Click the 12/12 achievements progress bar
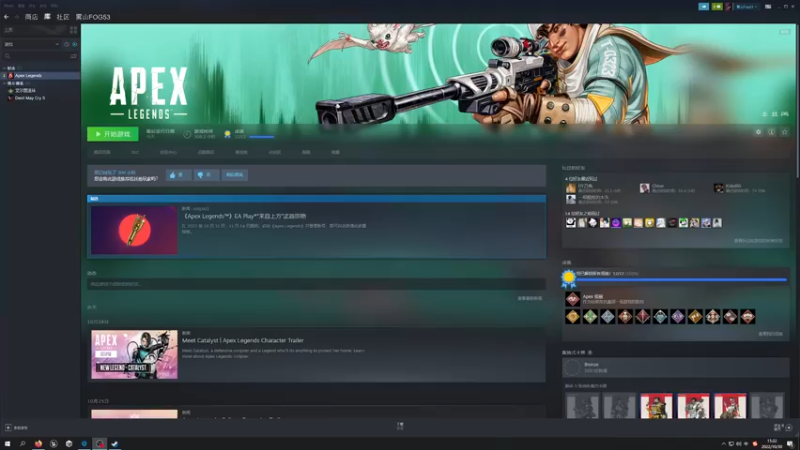Viewport: 800px width, 450px height. [x=682, y=280]
